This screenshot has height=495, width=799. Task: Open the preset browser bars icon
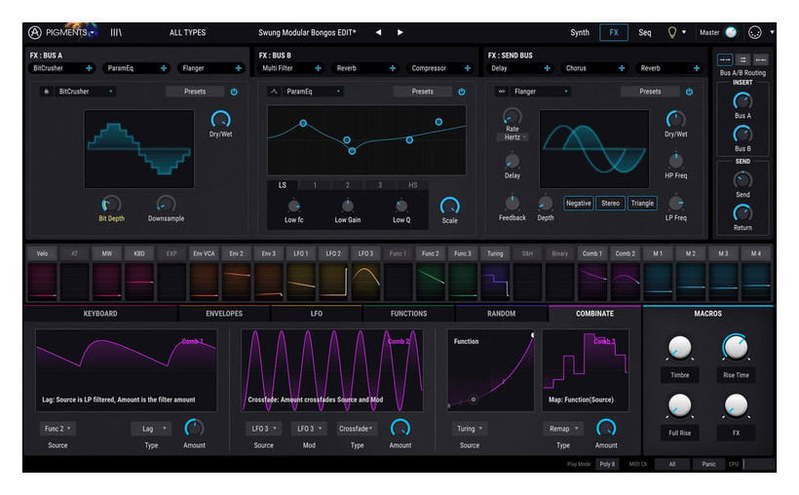pyautogui.click(x=116, y=33)
